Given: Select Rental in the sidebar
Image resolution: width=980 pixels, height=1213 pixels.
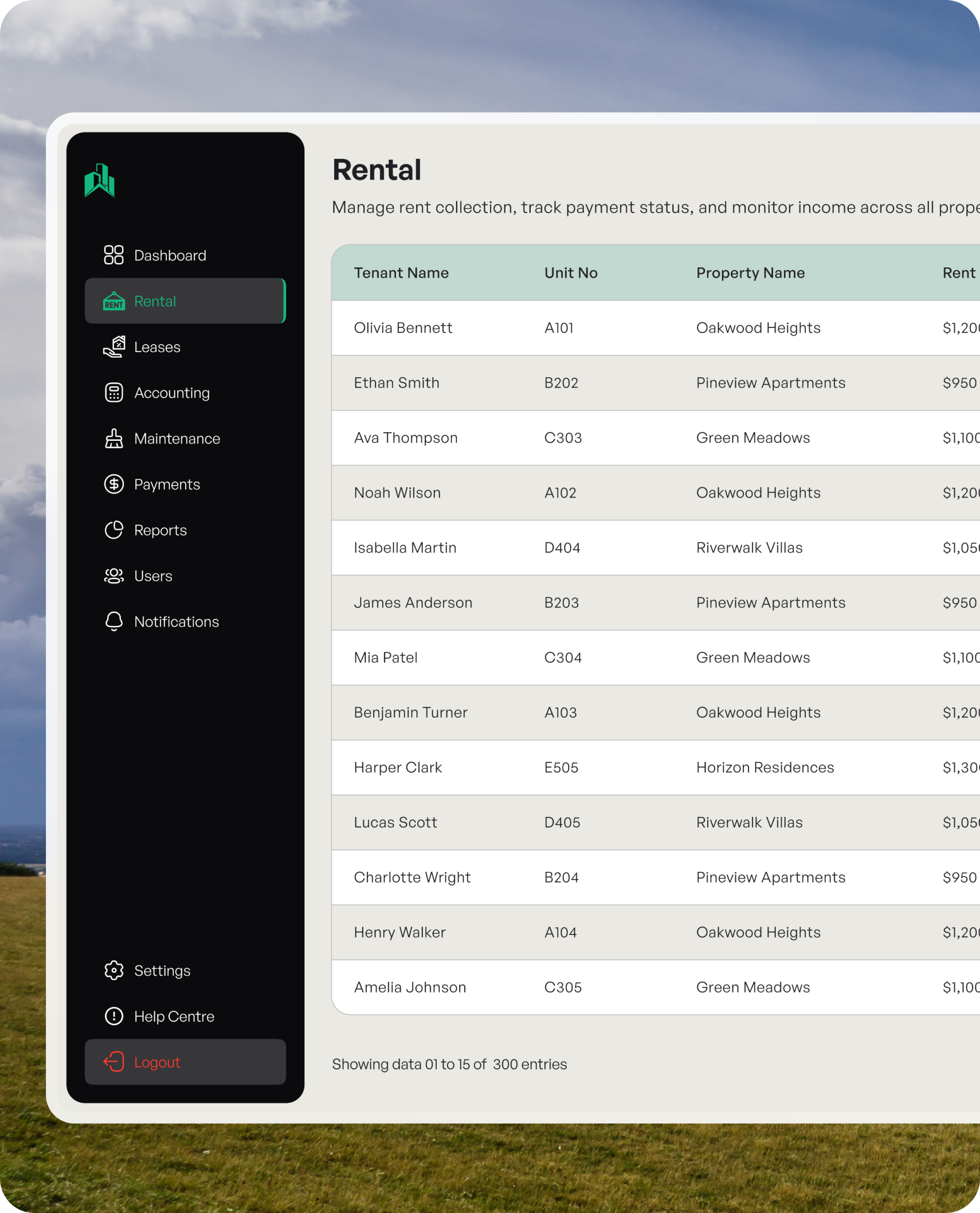Looking at the screenshot, I should [x=185, y=301].
